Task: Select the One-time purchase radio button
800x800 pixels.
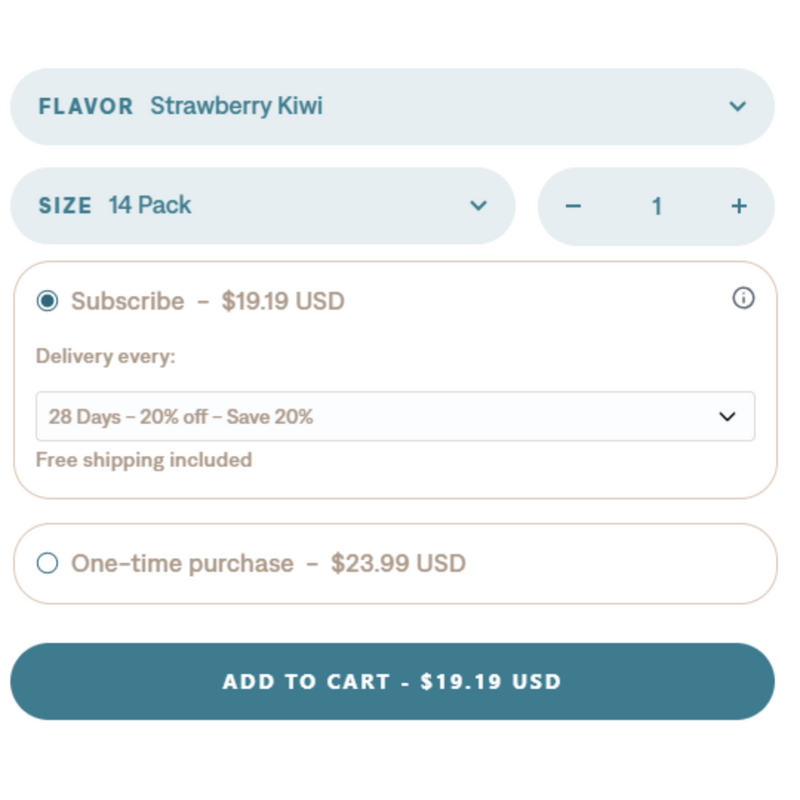Action: 47,563
